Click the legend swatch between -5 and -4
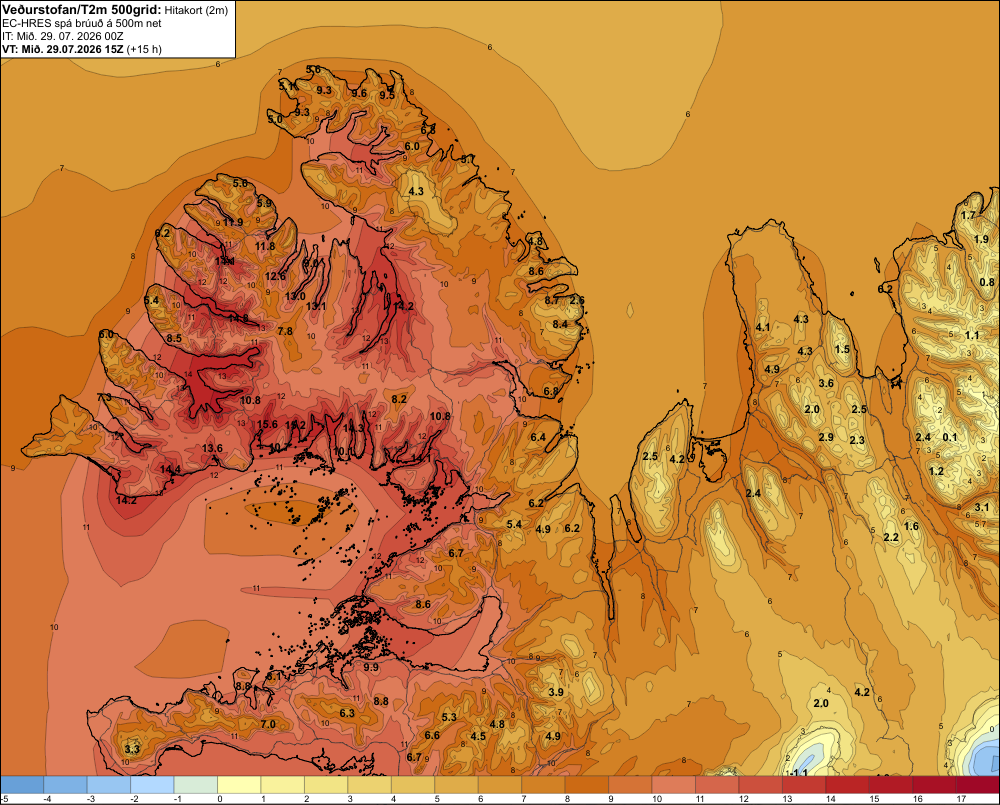Screen dimensions: 1000x805 click(22, 785)
